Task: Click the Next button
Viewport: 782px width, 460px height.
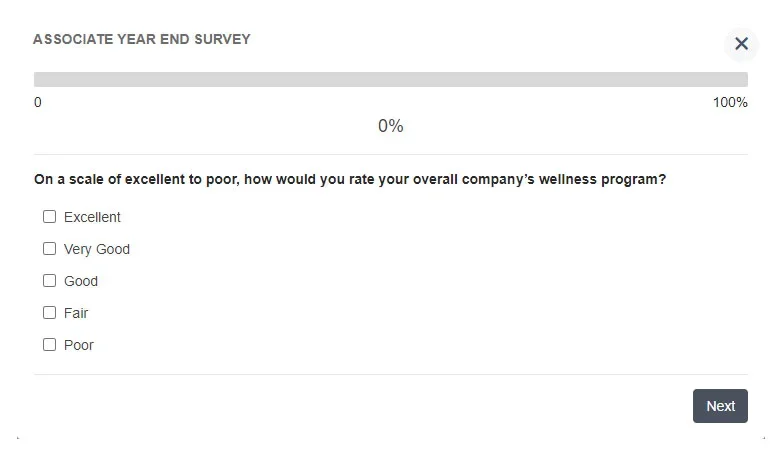Action: click(x=720, y=406)
